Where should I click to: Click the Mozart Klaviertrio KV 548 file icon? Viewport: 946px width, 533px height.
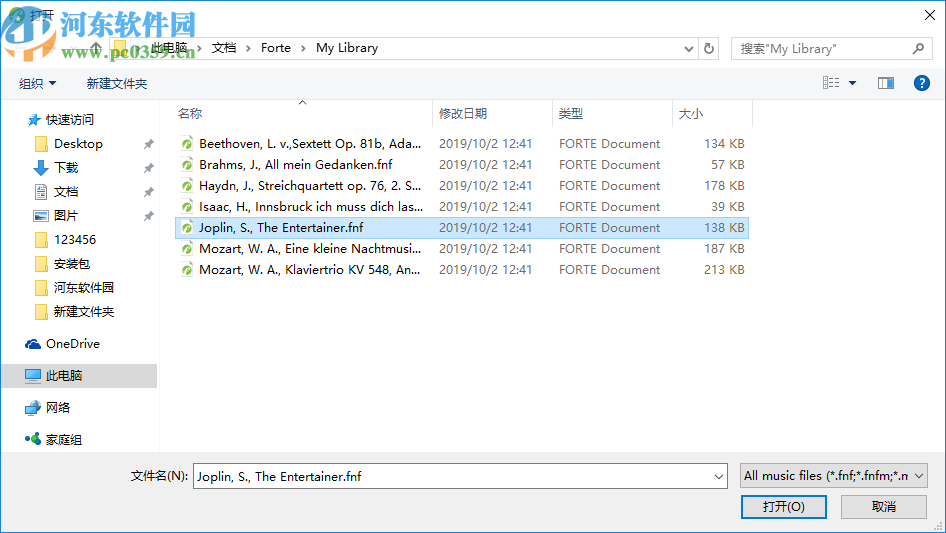tap(187, 270)
